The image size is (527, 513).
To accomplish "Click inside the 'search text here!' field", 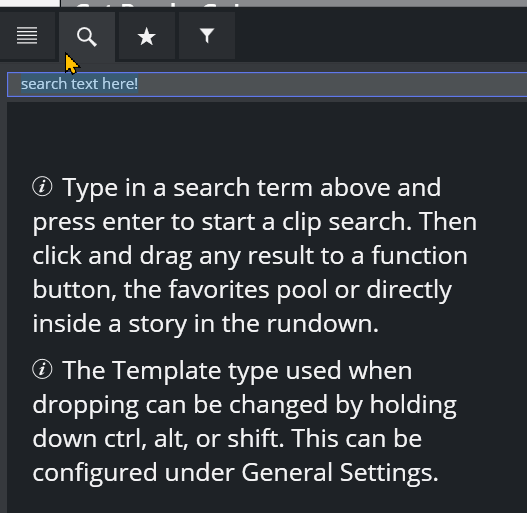I will pyautogui.click(x=267, y=84).
